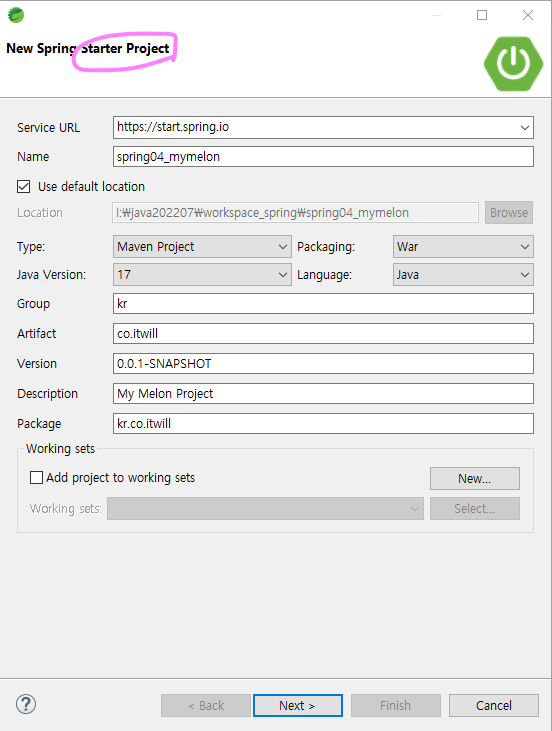Open the help question mark icon

26,704
